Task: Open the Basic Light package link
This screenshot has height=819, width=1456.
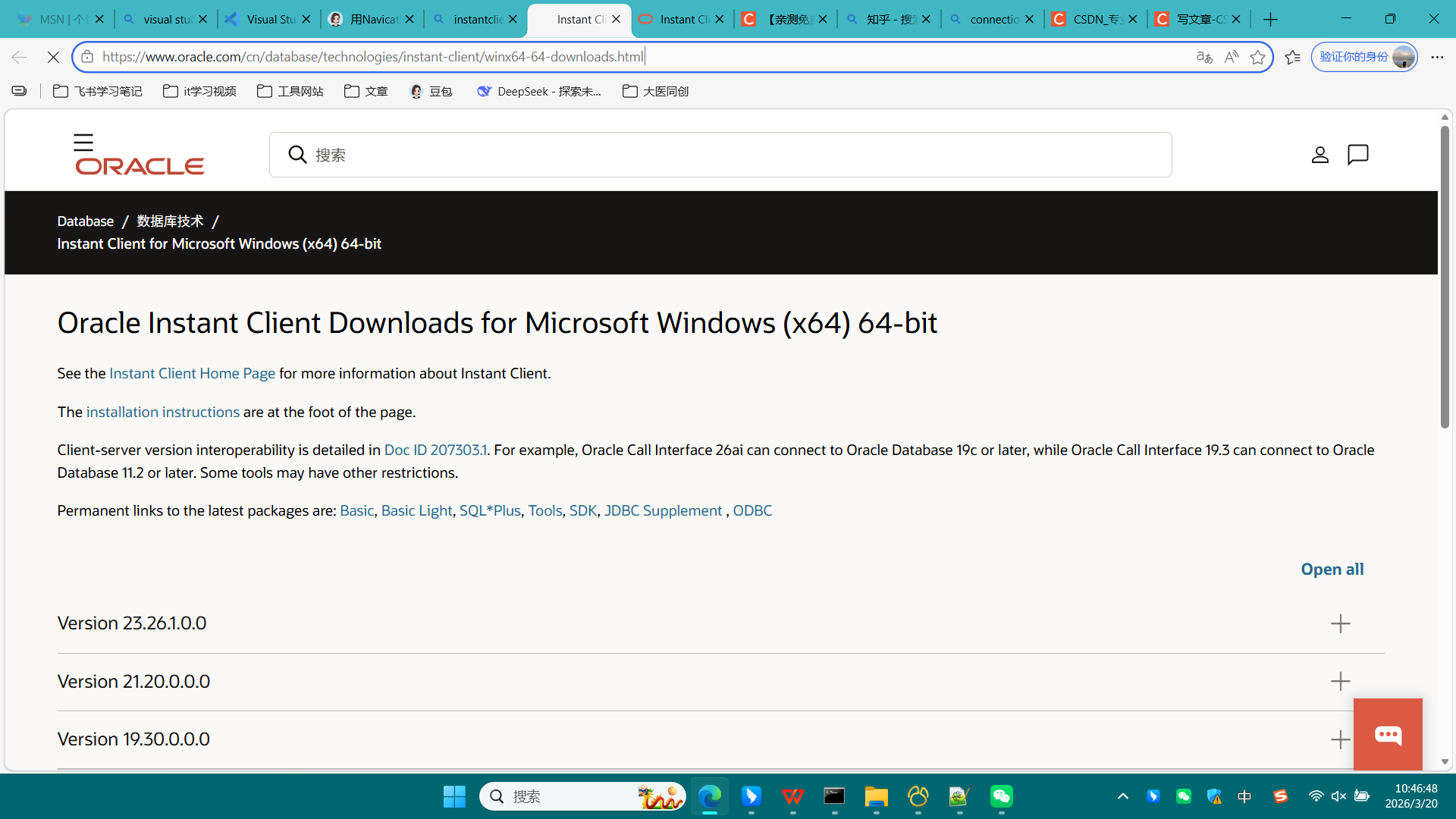Action: tap(416, 510)
